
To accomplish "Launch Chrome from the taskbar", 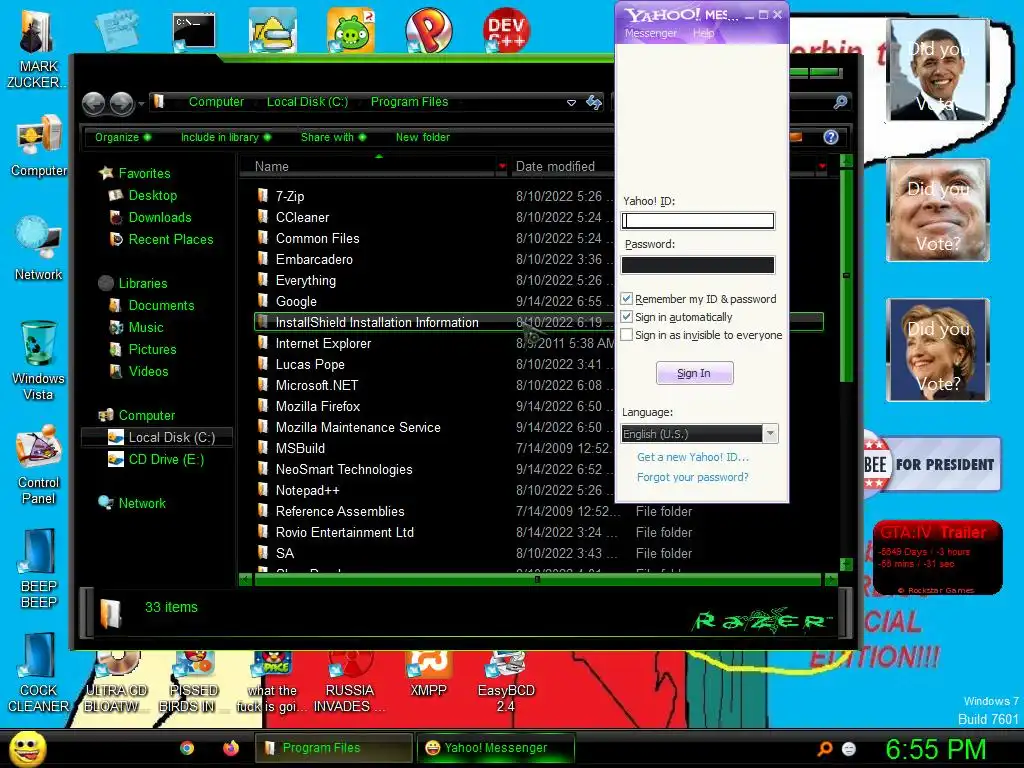I will [187, 748].
